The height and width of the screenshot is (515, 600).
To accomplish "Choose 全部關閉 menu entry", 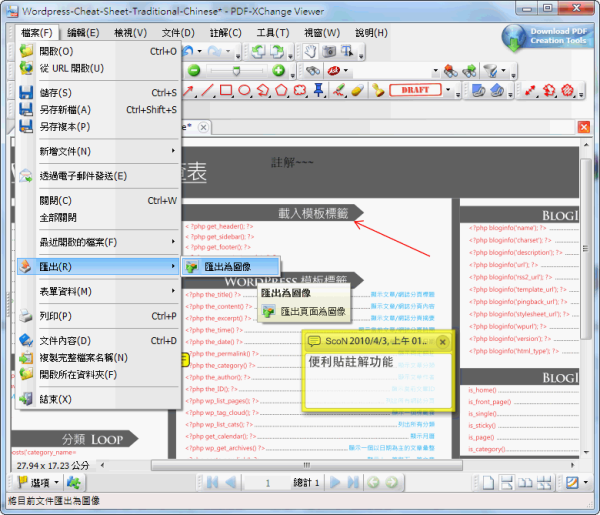I will tap(98, 218).
